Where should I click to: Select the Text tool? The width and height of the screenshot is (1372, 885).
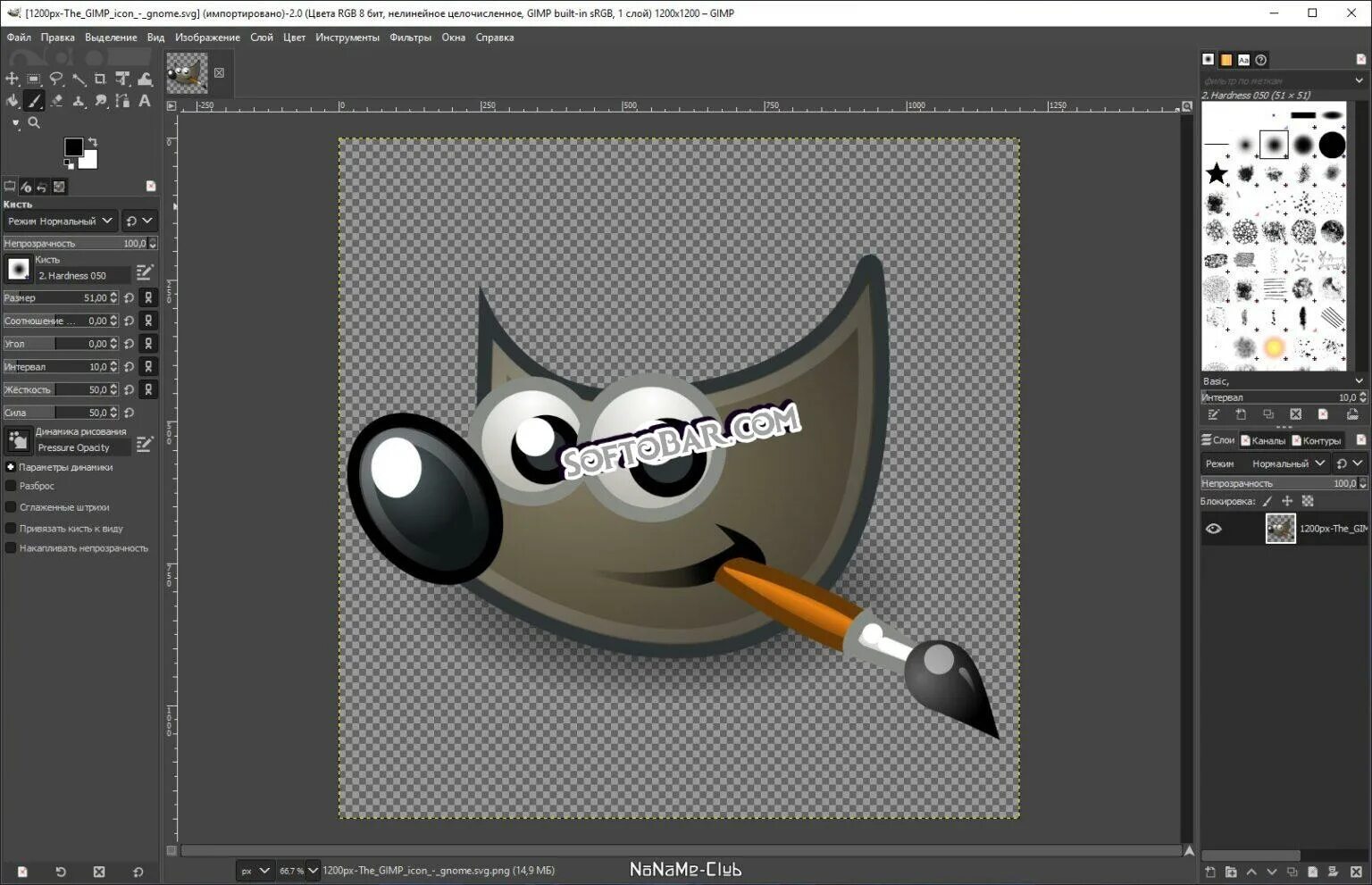145,101
